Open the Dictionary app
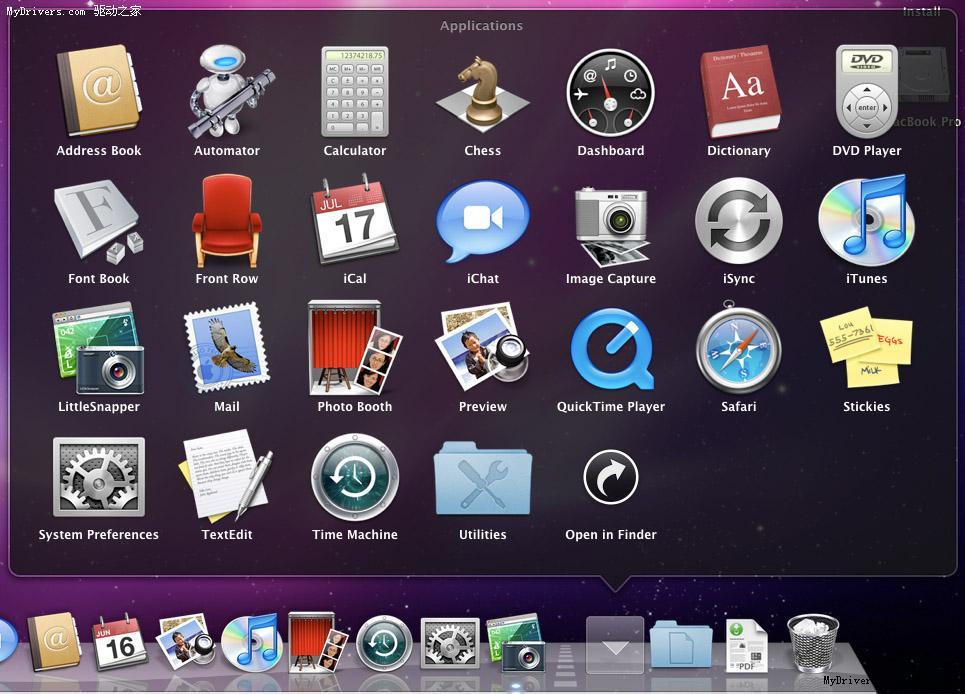The width and height of the screenshot is (965, 694). pos(739,92)
